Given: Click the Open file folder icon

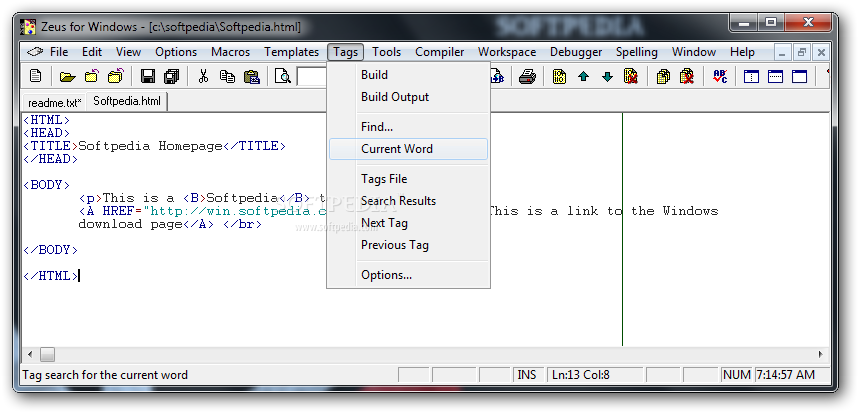Looking at the screenshot, I should (x=67, y=76).
